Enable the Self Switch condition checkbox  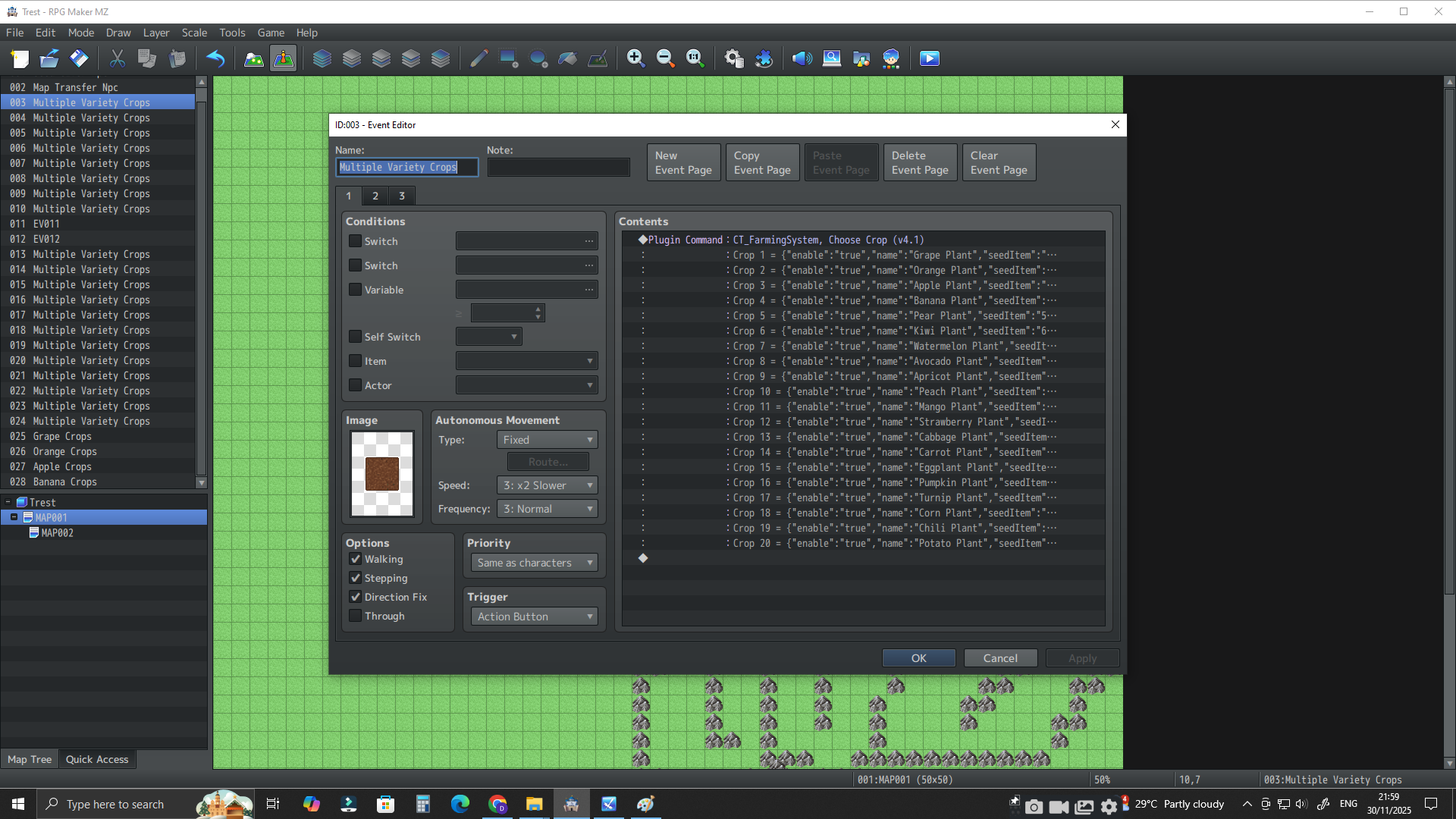(x=355, y=337)
